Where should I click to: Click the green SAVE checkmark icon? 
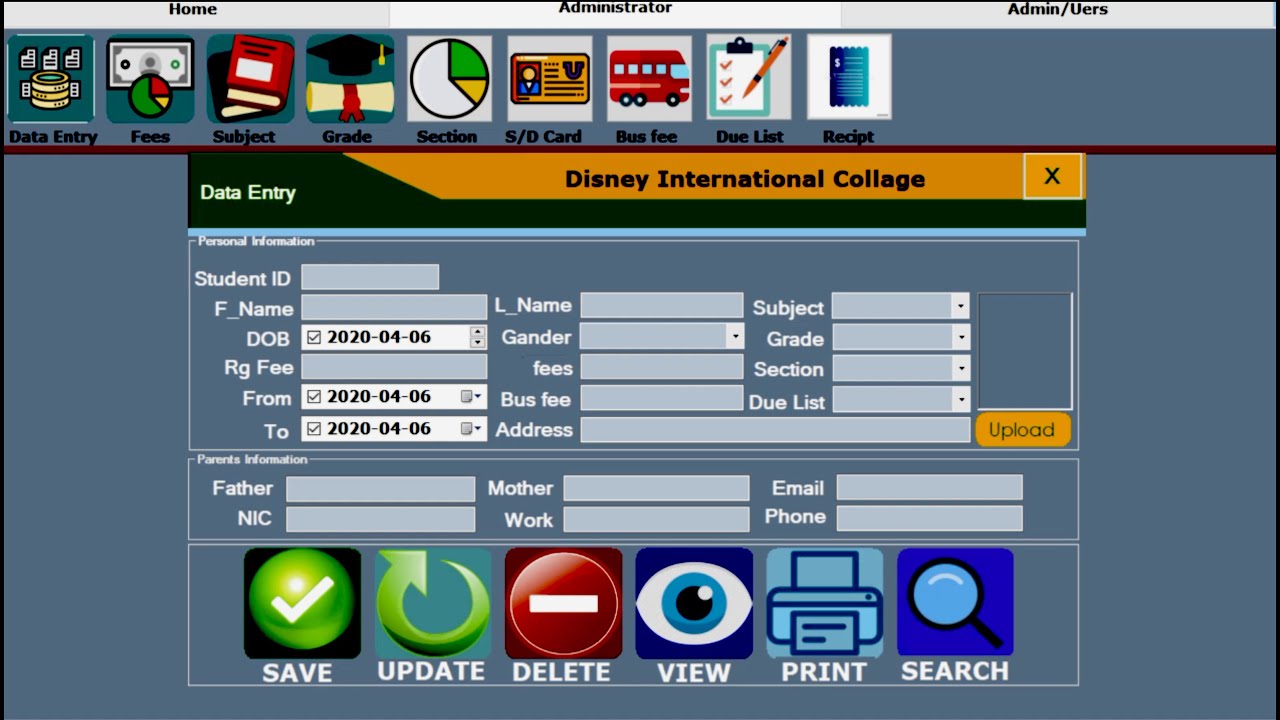(x=303, y=603)
